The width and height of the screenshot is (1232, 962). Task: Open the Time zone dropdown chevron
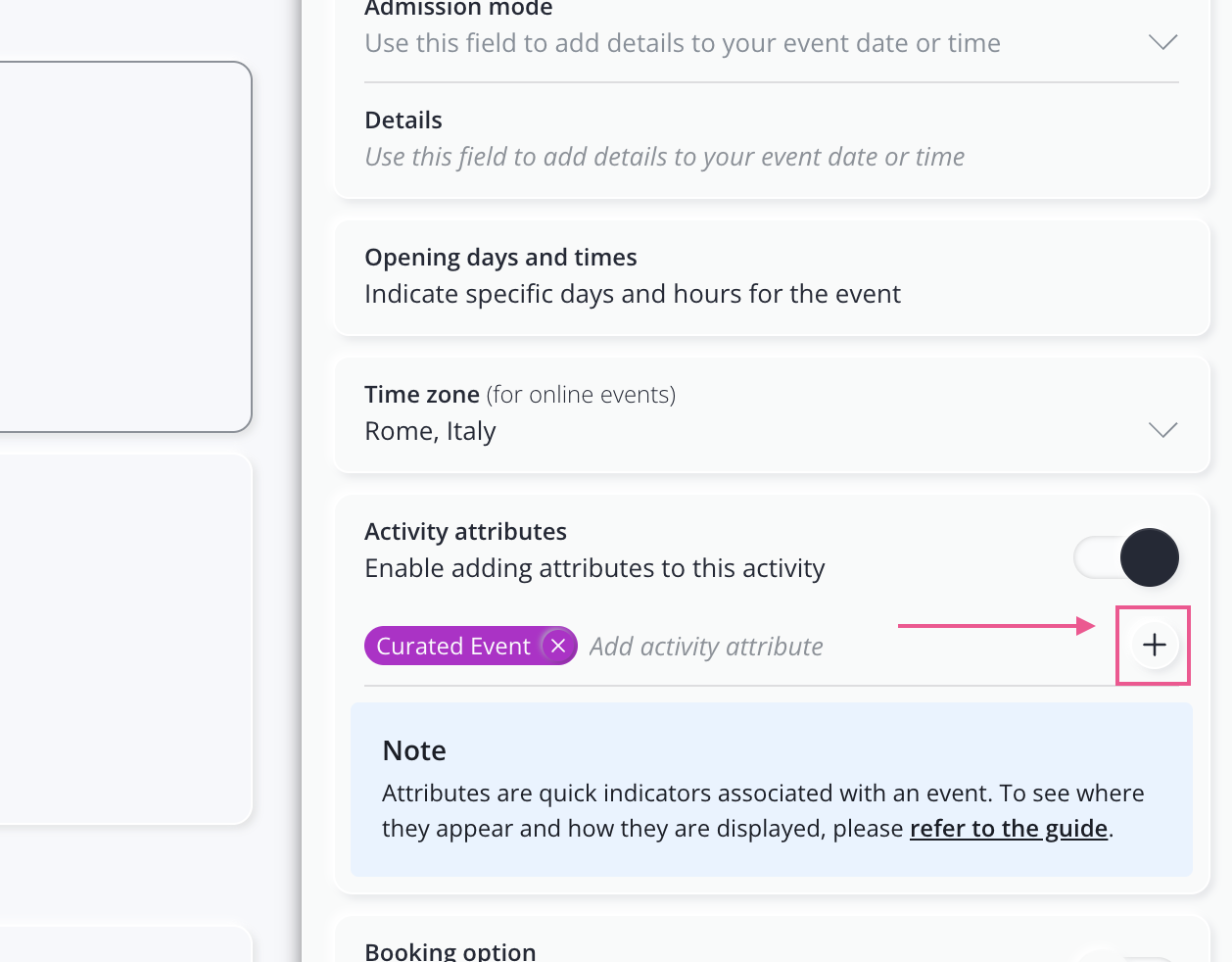[x=1162, y=430]
